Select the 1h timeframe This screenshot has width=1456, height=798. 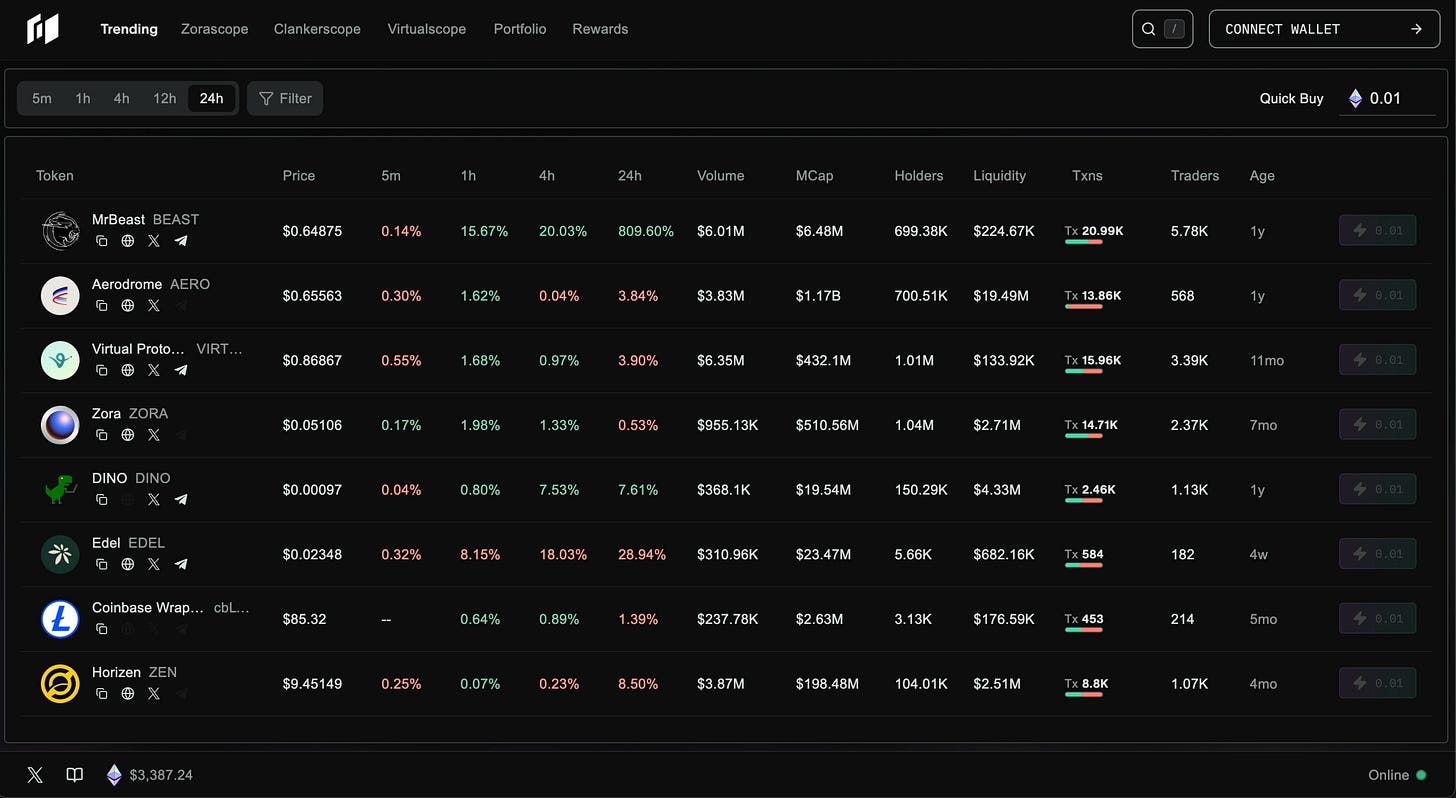[x=83, y=98]
